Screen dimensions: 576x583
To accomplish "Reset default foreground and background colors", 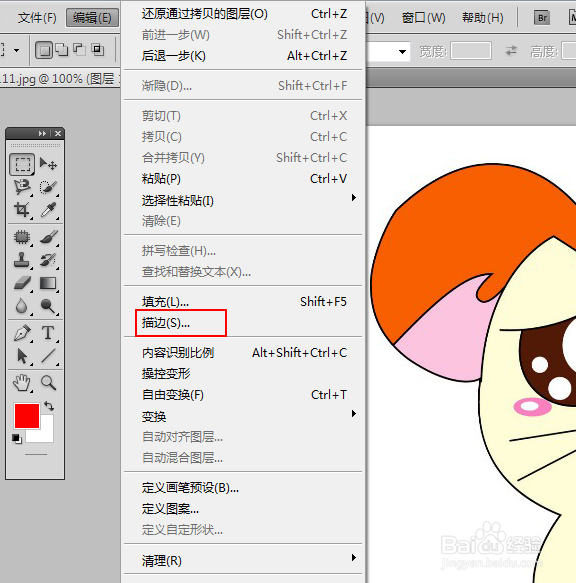I will click(17, 439).
